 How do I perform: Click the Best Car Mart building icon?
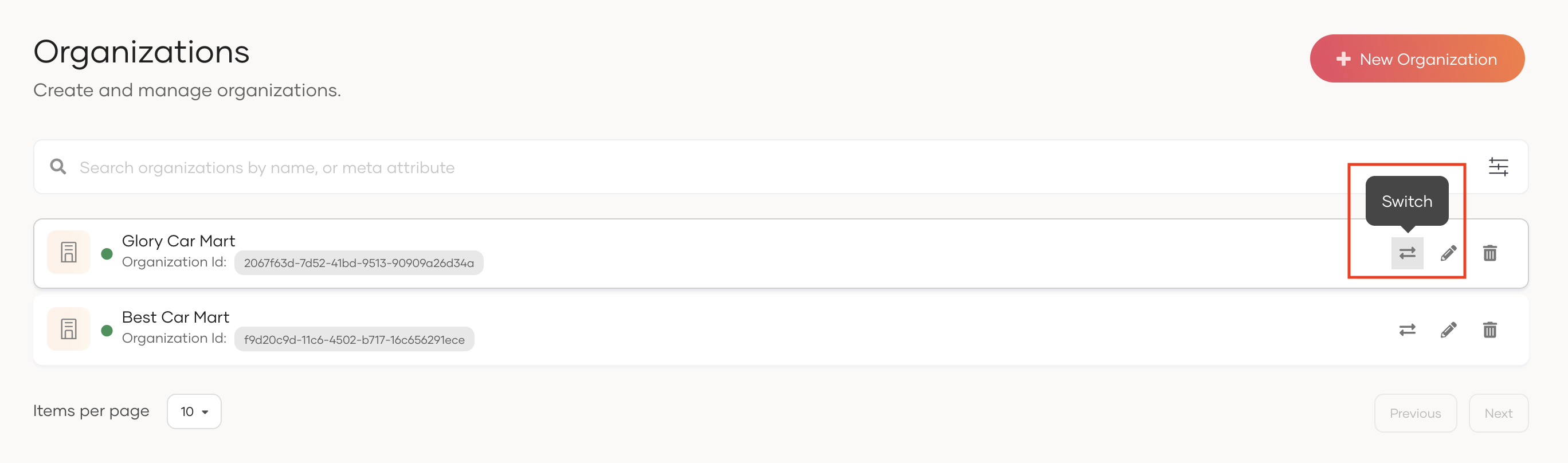69,329
